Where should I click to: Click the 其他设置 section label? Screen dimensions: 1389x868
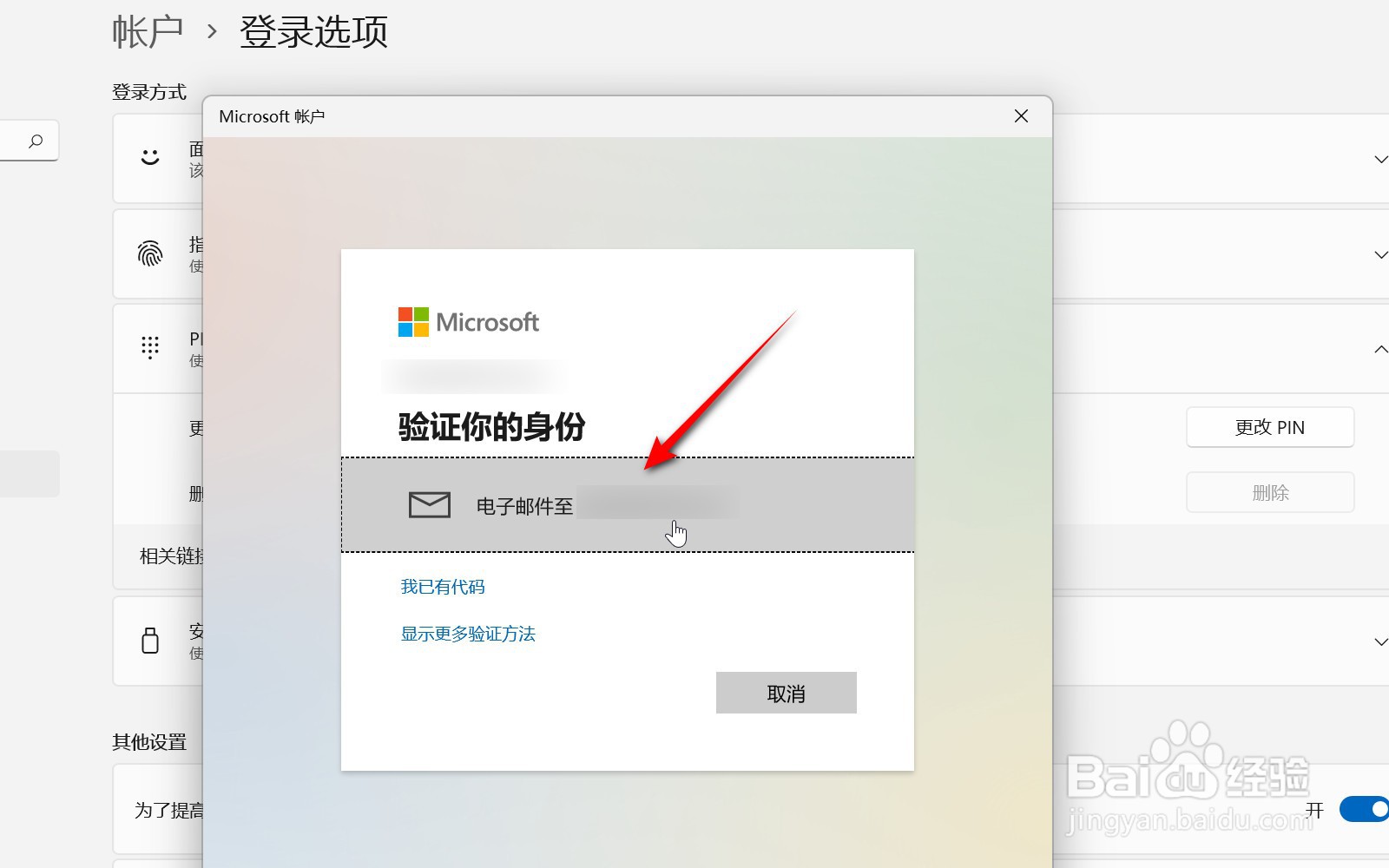click(149, 742)
